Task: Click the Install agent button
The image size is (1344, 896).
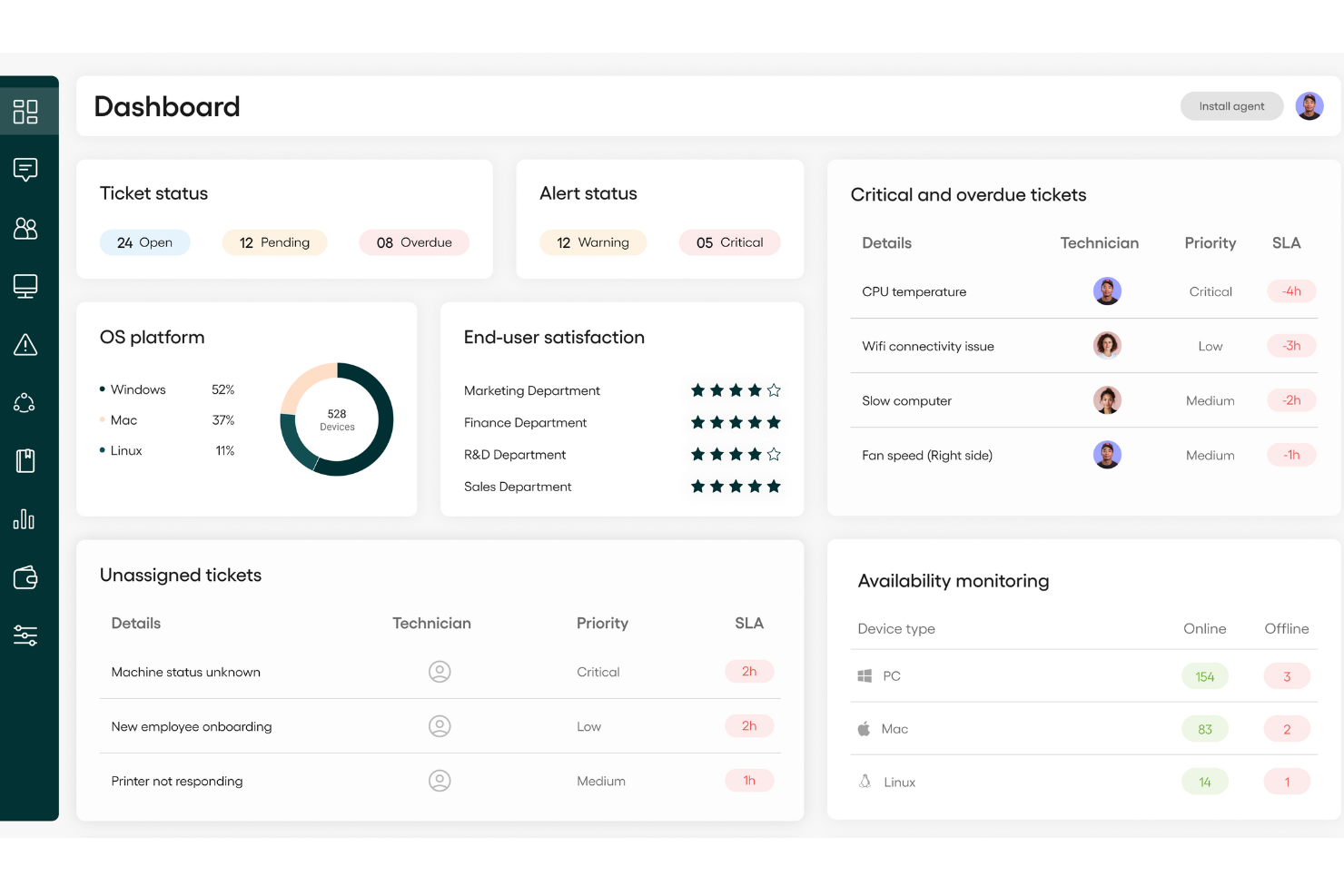Action: tap(1231, 105)
